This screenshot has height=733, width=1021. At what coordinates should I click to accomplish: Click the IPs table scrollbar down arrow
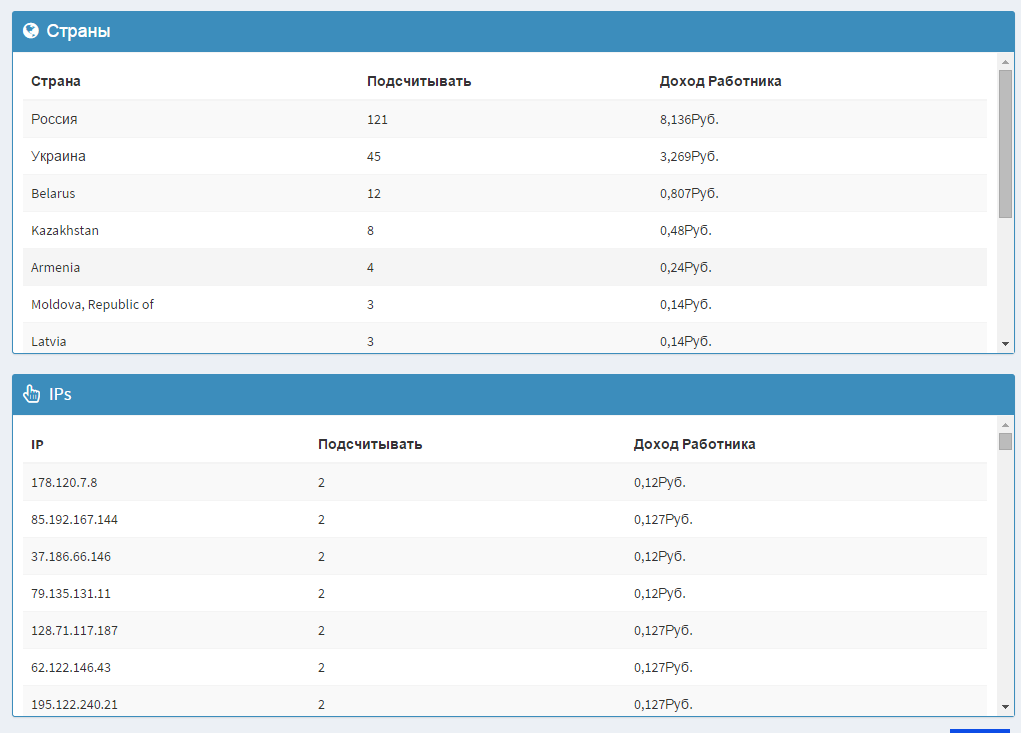click(1005, 706)
